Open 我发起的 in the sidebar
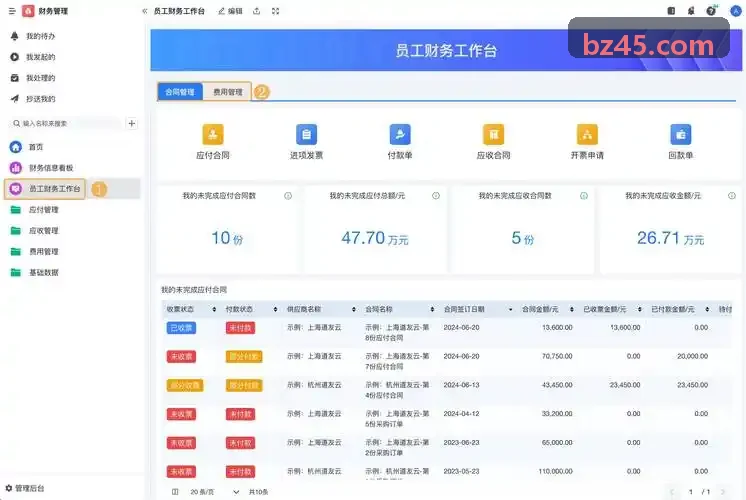The height and width of the screenshot is (500, 746). (x=40, y=57)
